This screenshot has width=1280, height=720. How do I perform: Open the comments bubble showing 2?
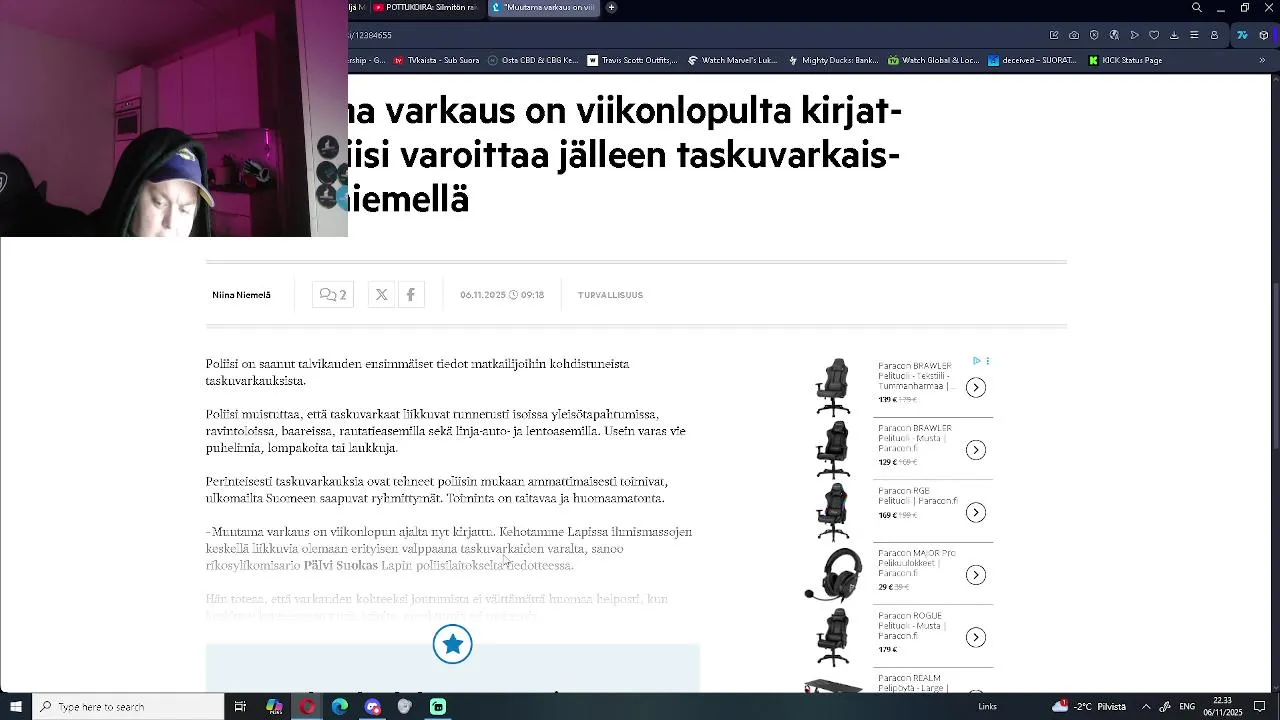333,295
